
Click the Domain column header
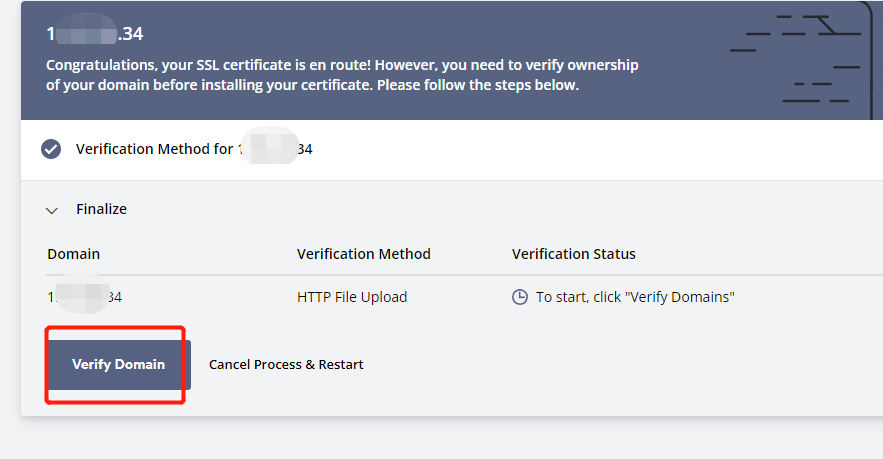click(x=73, y=254)
